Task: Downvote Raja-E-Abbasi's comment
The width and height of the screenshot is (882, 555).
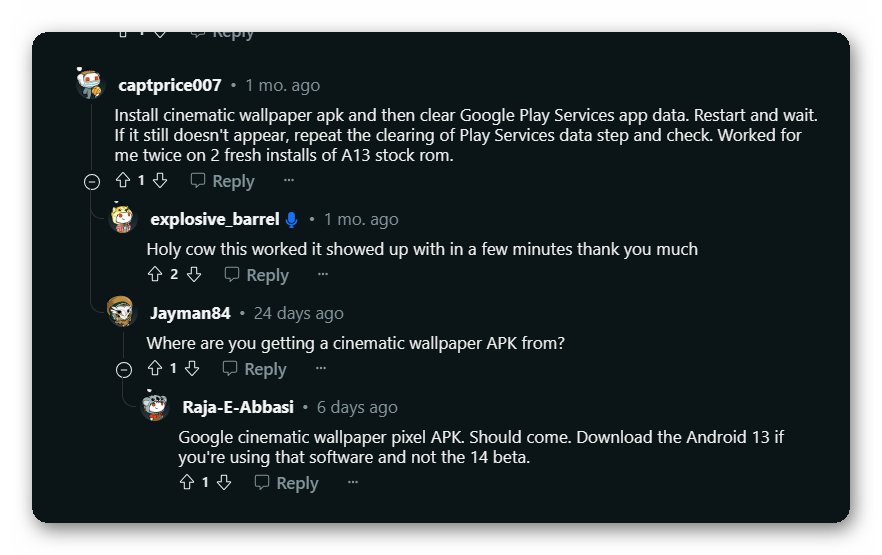Action: click(x=224, y=483)
